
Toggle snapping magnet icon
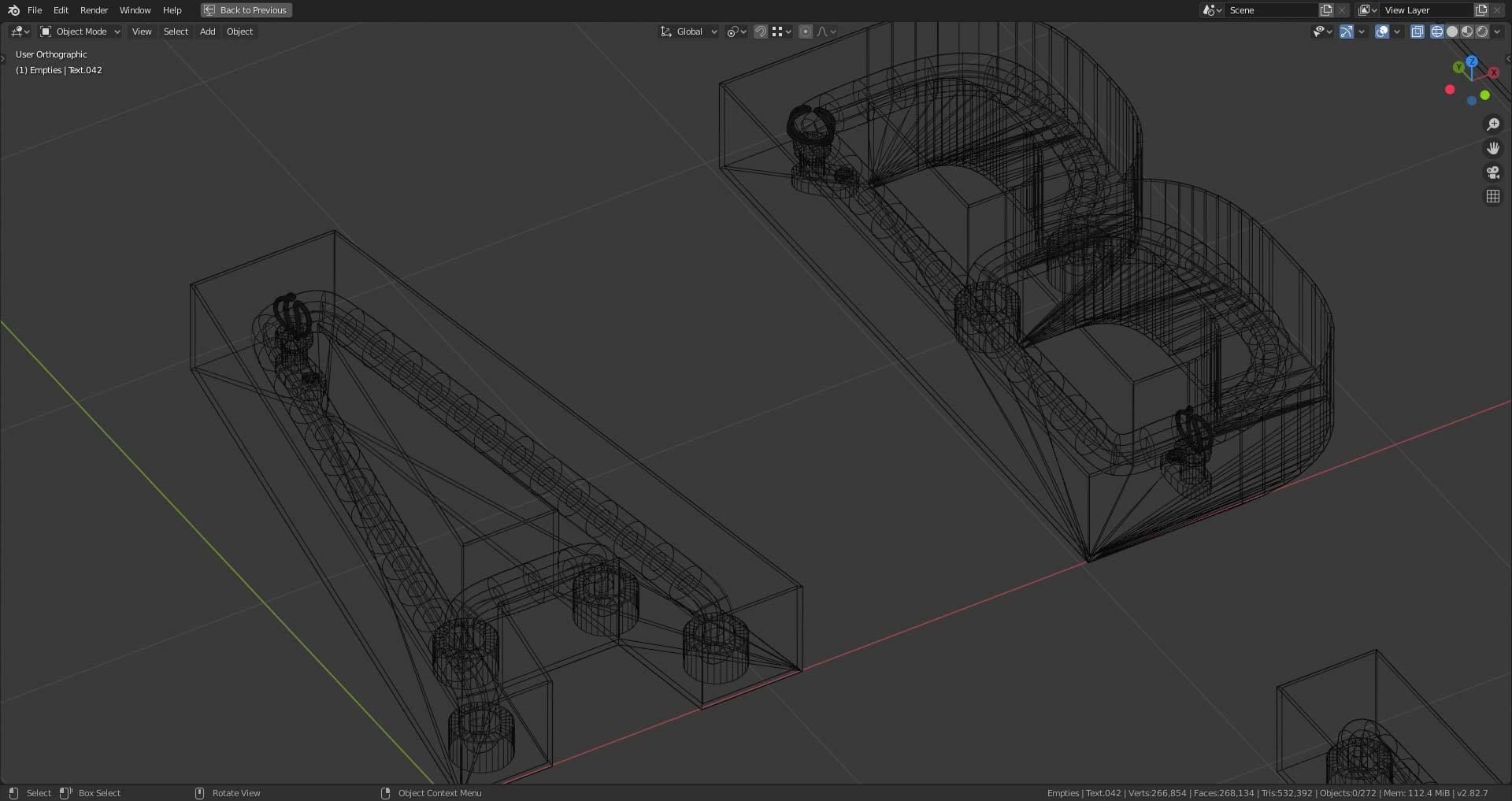pos(761,32)
